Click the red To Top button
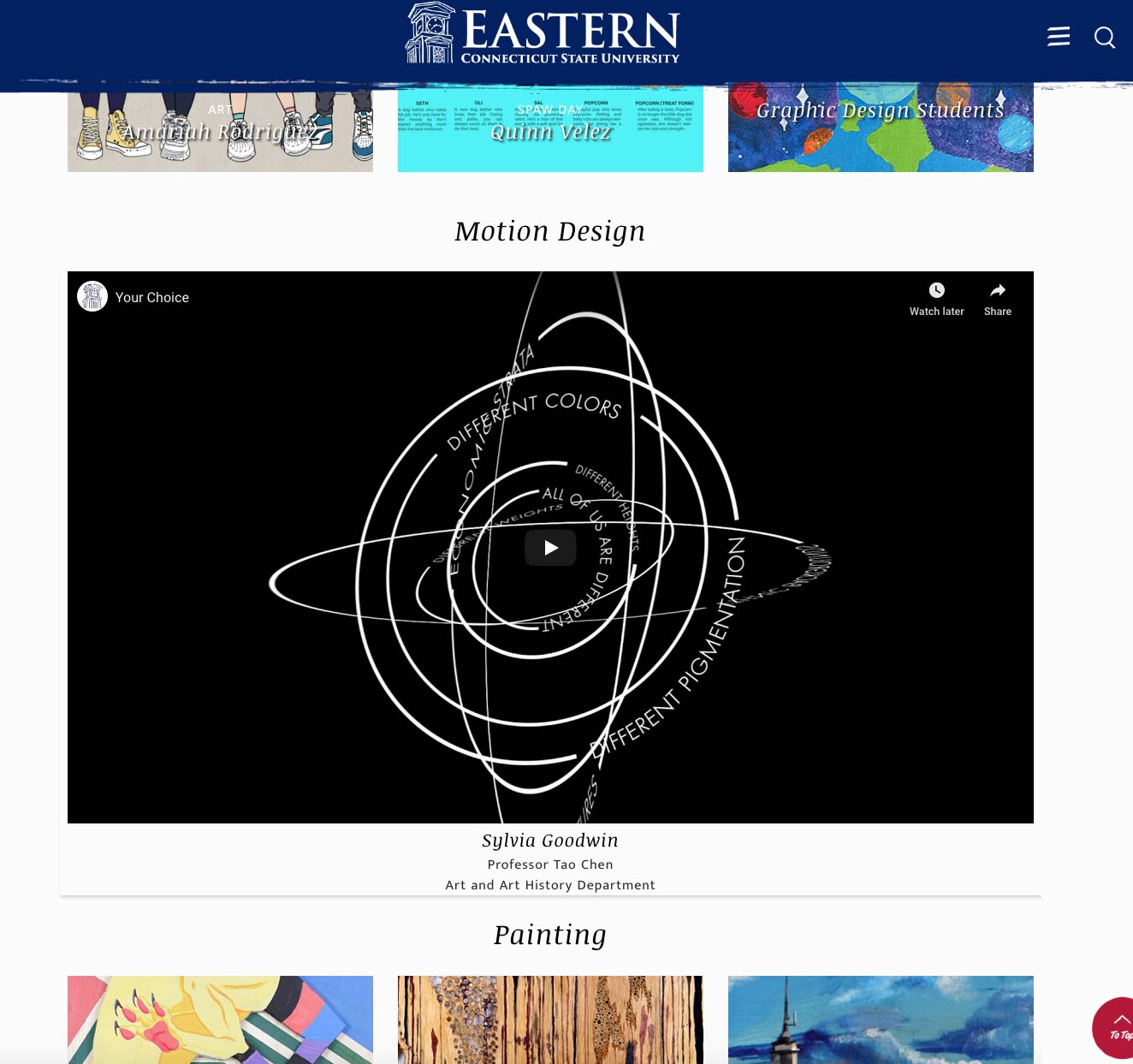The height and width of the screenshot is (1064, 1133). [1115, 1025]
